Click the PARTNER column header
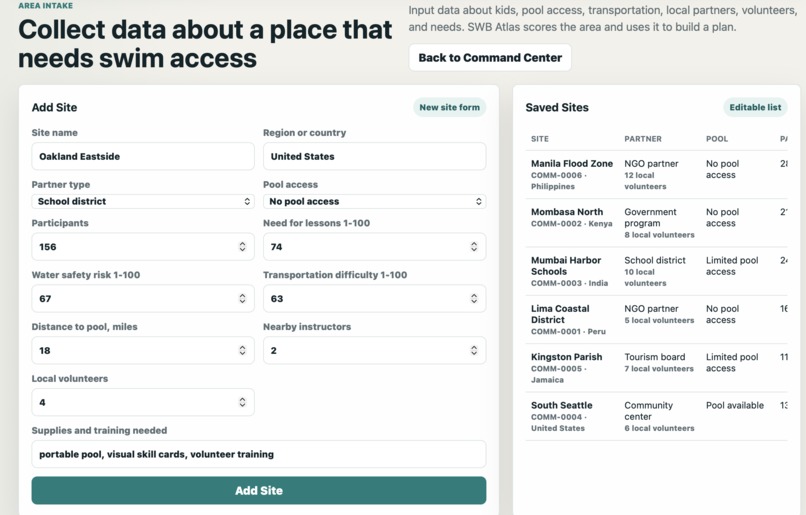This screenshot has height=515, width=806. pos(643,139)
